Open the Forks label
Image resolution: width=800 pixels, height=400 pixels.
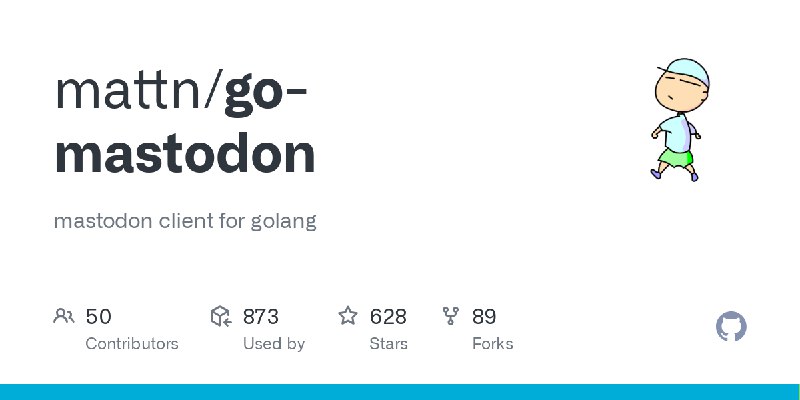(492, 343)
